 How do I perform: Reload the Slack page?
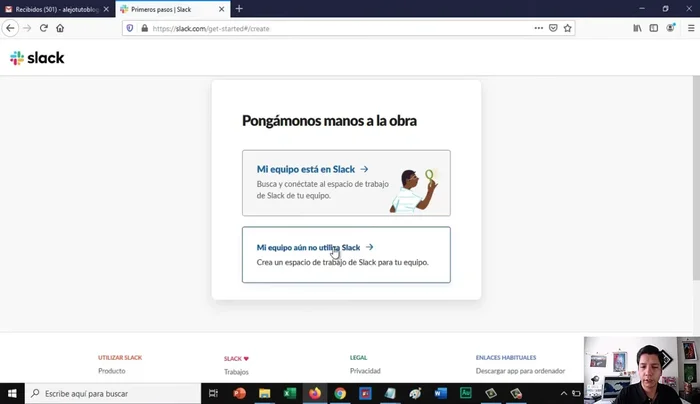tap(43, 28)
